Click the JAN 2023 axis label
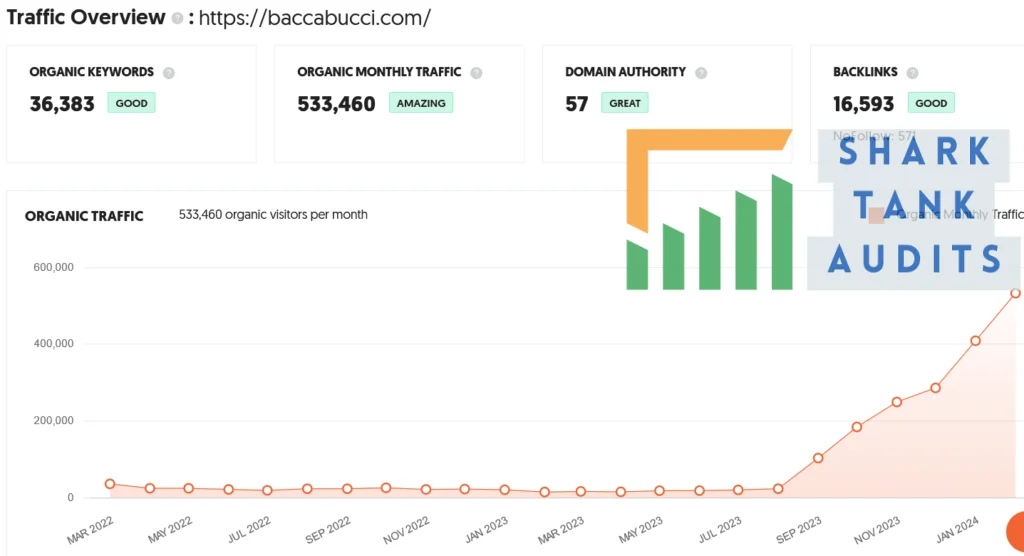The height and width of the screenshot is (556, 1024). pos(487,530)
